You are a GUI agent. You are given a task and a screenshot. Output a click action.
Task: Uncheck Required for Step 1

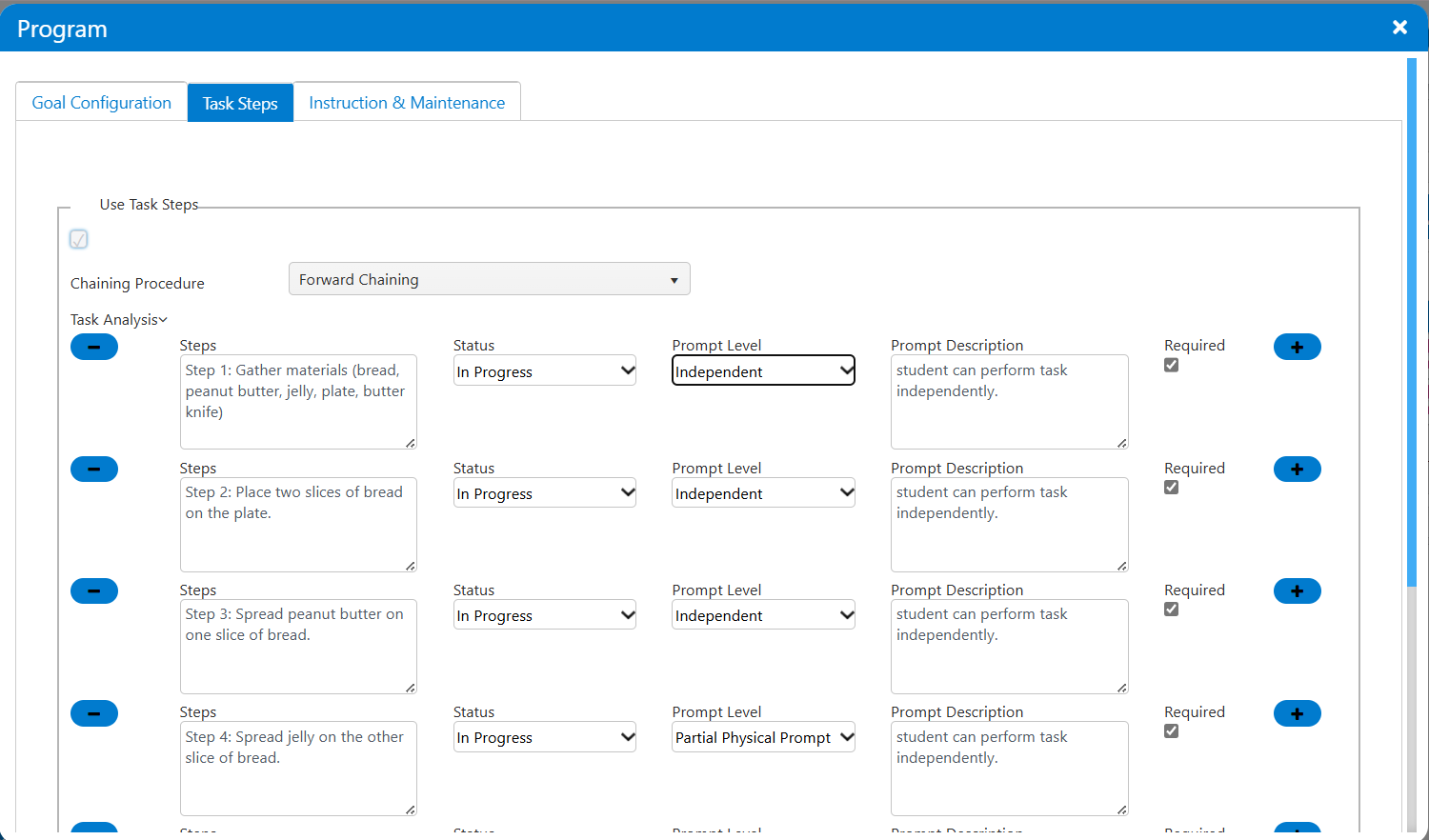(1172, 365)
